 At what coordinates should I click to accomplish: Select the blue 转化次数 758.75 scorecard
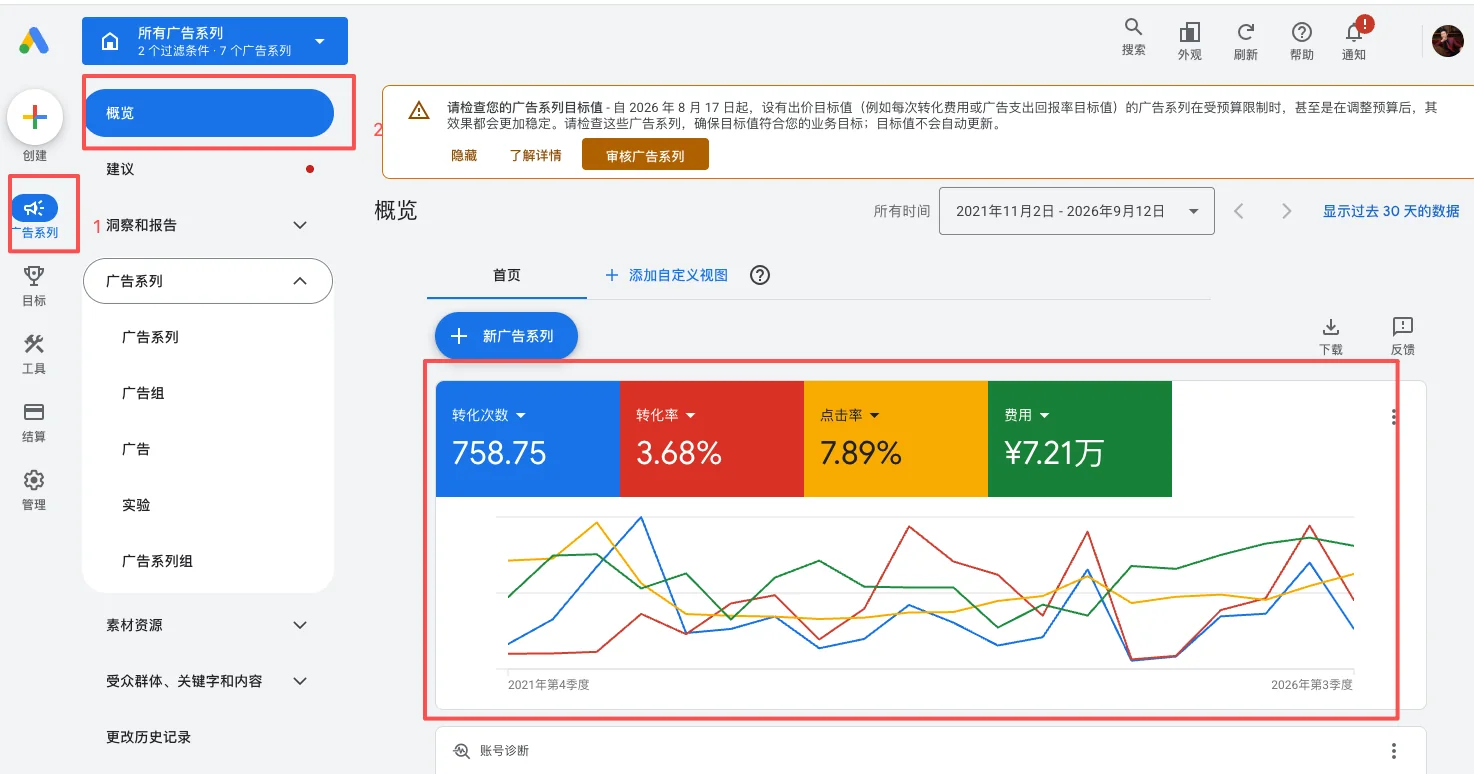528,438
